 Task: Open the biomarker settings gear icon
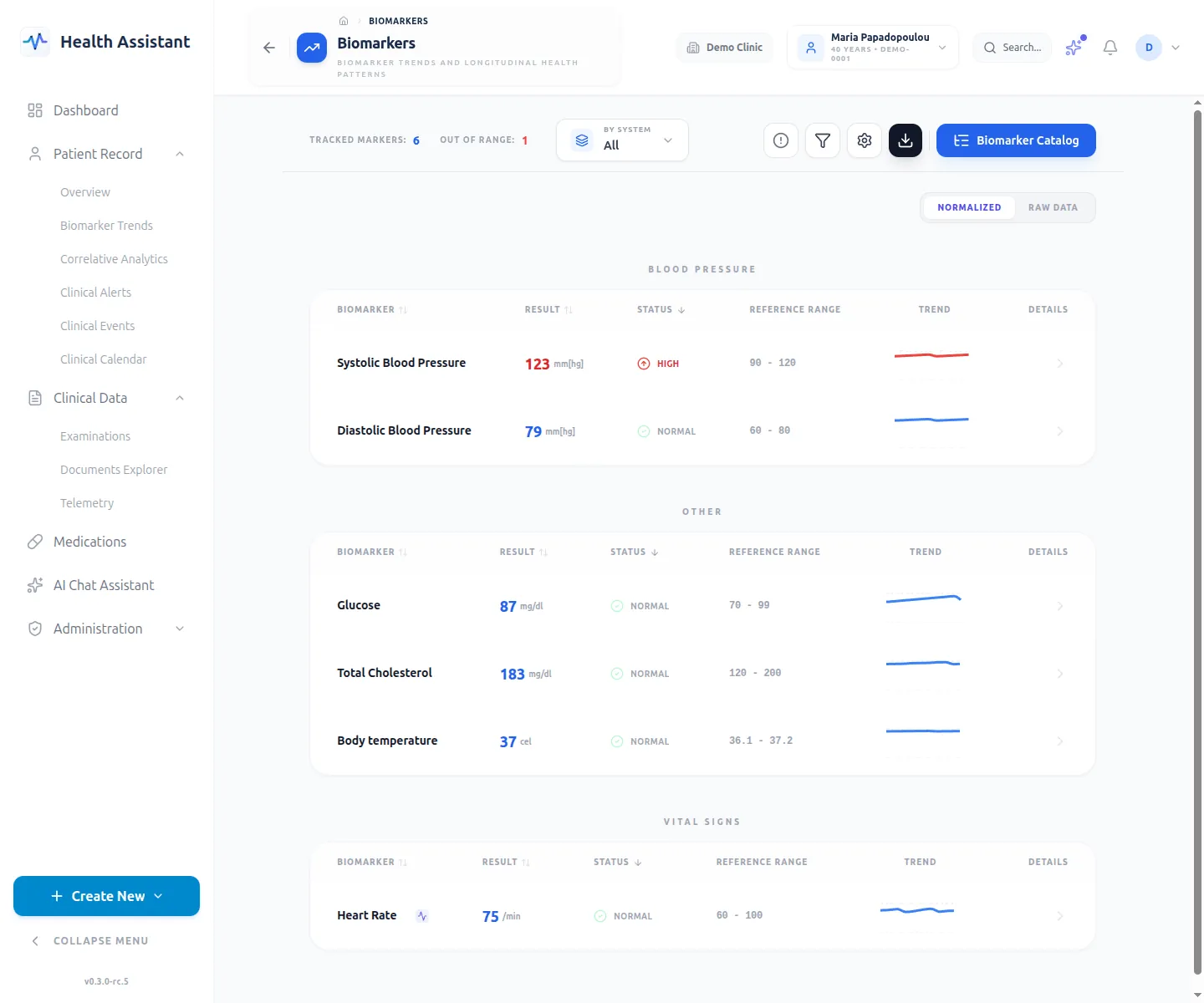point(865,140)
